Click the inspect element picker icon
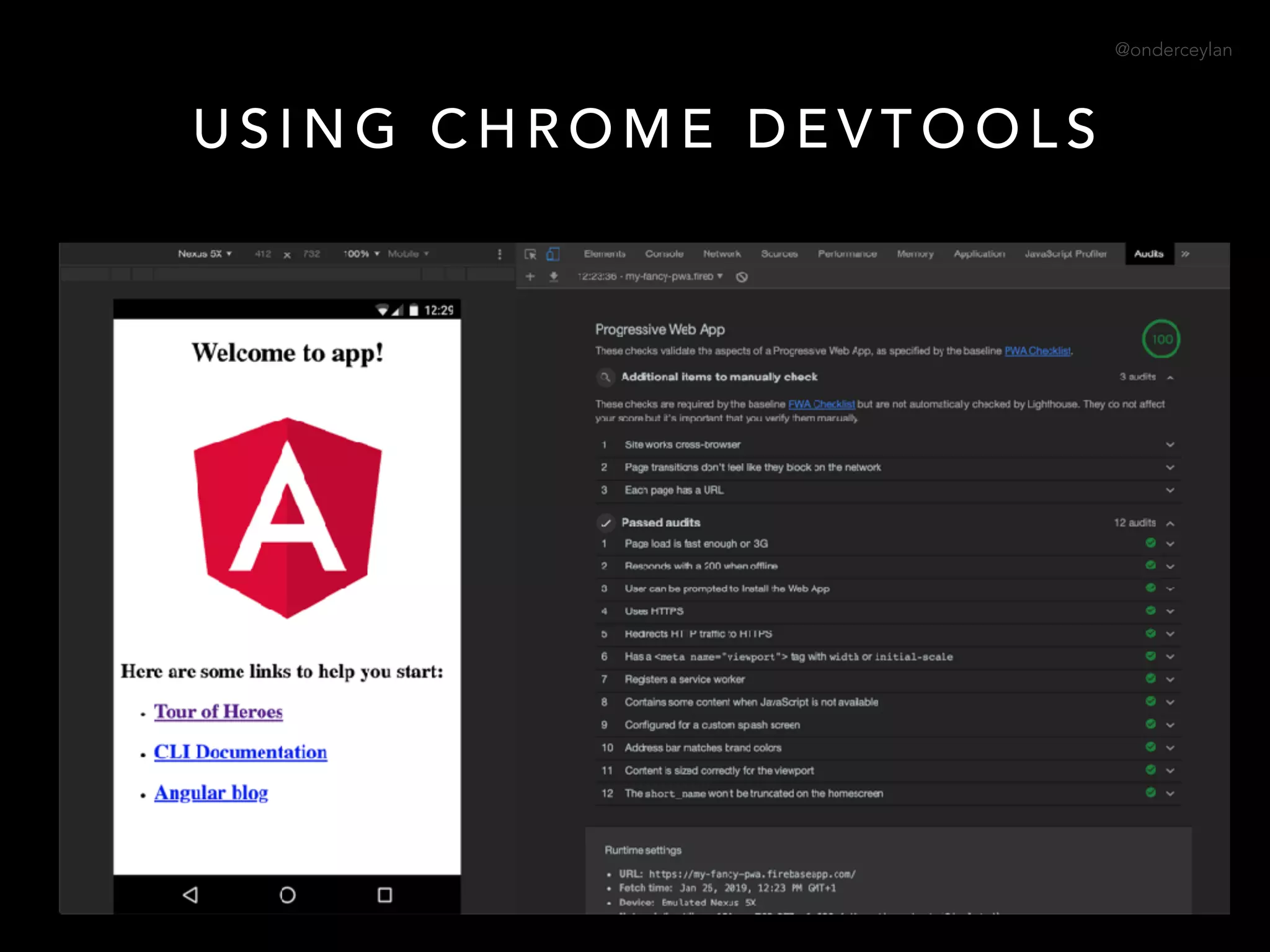 coord(530,254)
